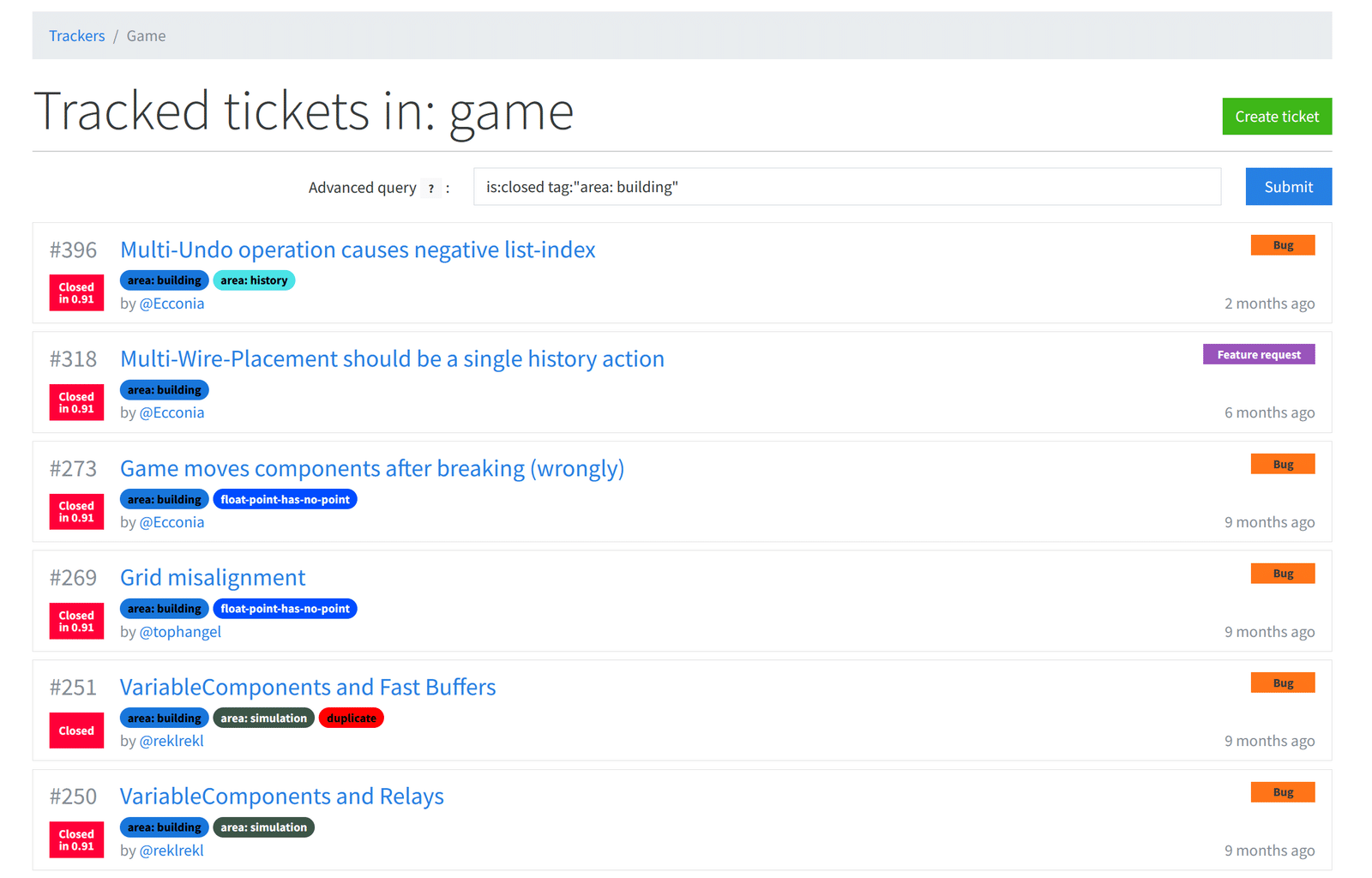This screenshot has height=878, width=1372.
Task: Select float-point-has-no-point tag on ticket #273
Action: click(286, 499)
